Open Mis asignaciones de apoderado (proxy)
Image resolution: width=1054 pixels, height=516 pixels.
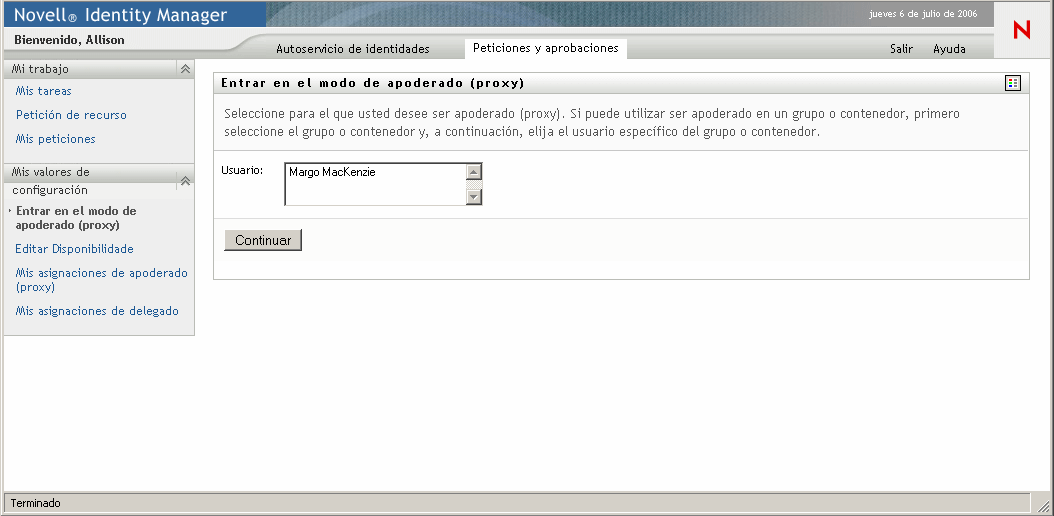pyautogui.click(x=102, y=280)
